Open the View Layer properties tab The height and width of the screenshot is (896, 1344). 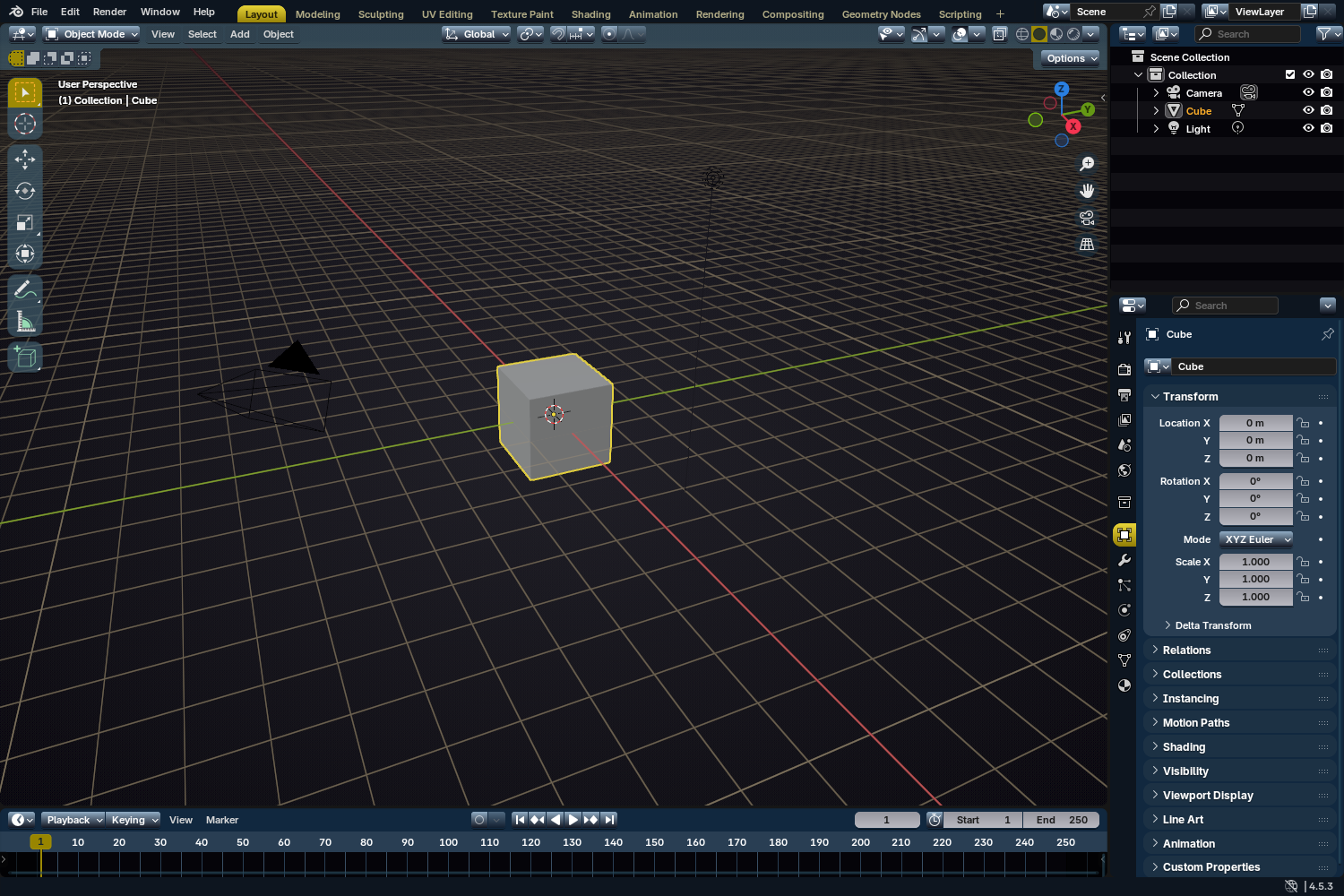1124,419
